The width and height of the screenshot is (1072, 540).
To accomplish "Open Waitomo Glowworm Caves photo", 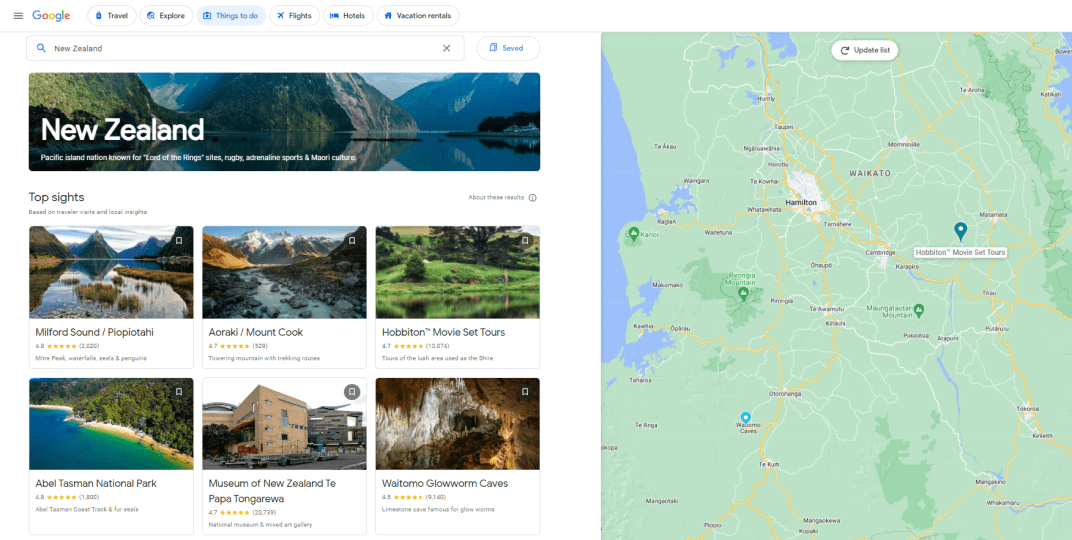I will (457, 424).
